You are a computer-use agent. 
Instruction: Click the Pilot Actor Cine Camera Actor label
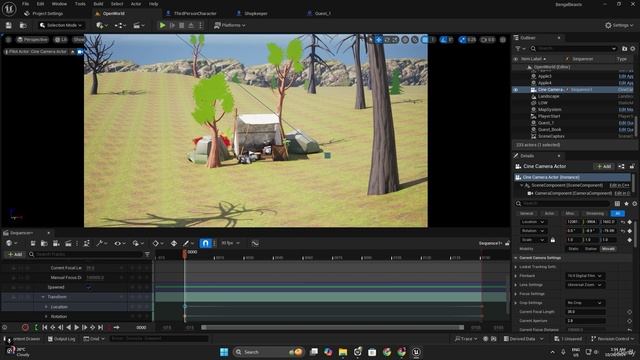tap(37, 52)
